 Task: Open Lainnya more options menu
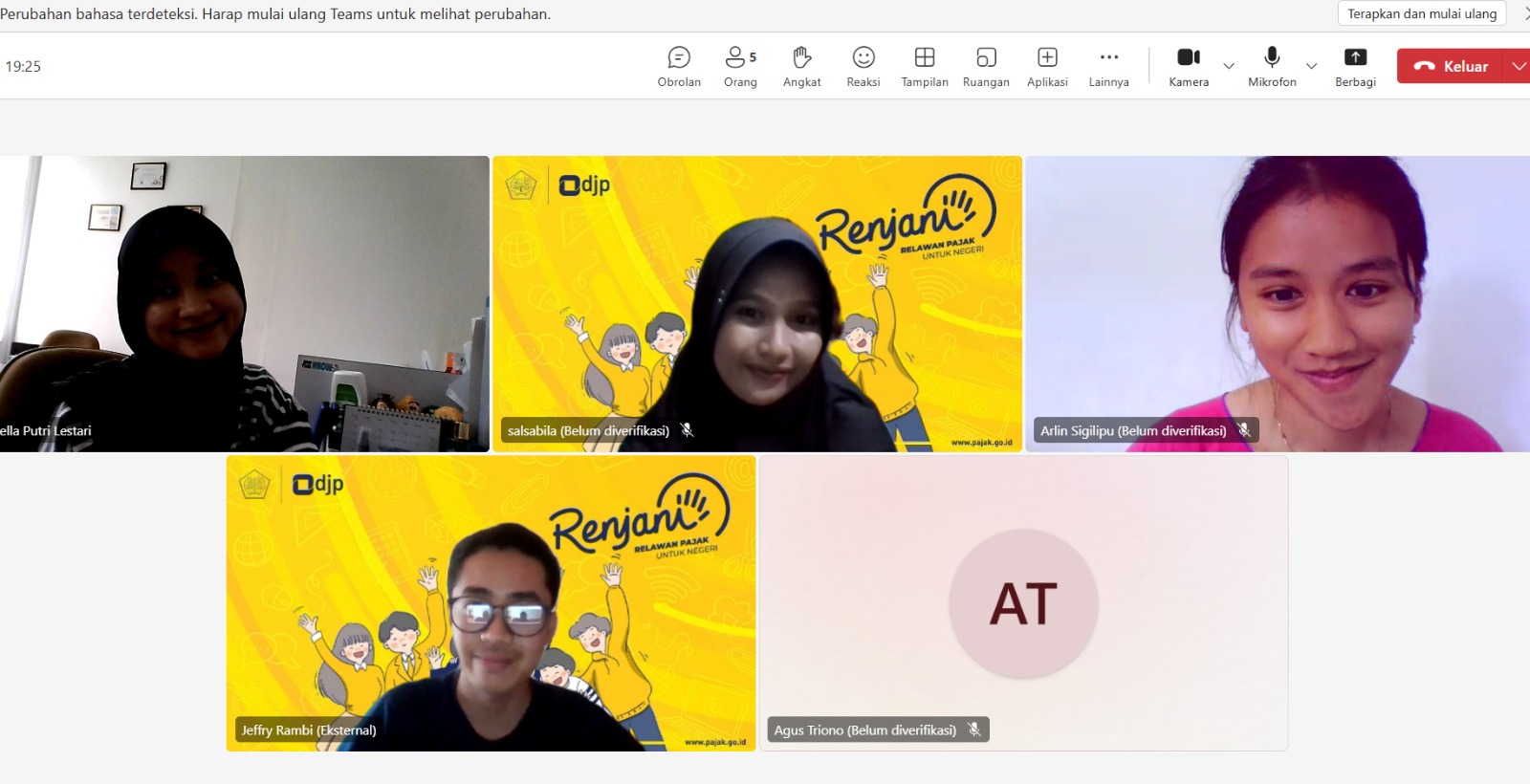1108,66
